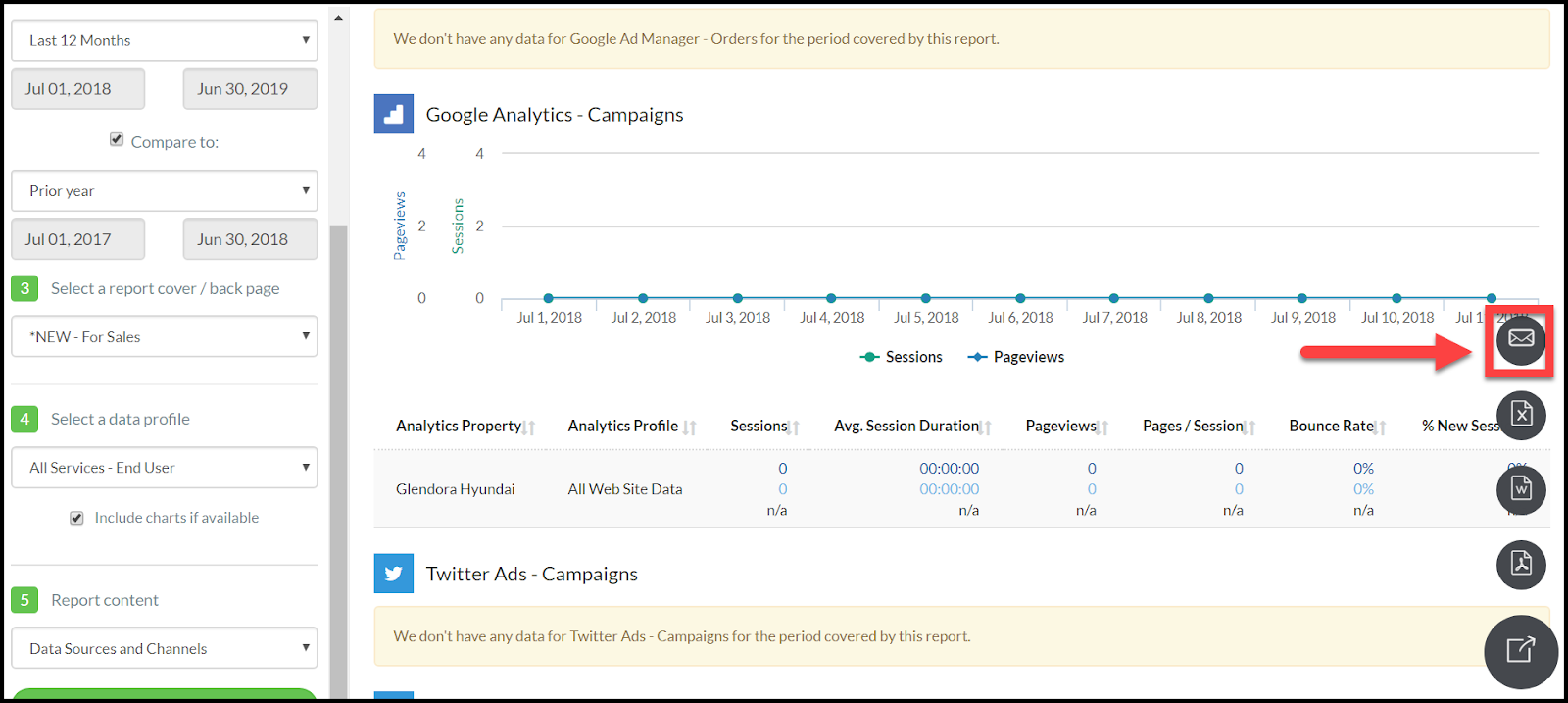Export report to Excel icon
The height and width of the screenshot is (703, 1568).
1521,415
